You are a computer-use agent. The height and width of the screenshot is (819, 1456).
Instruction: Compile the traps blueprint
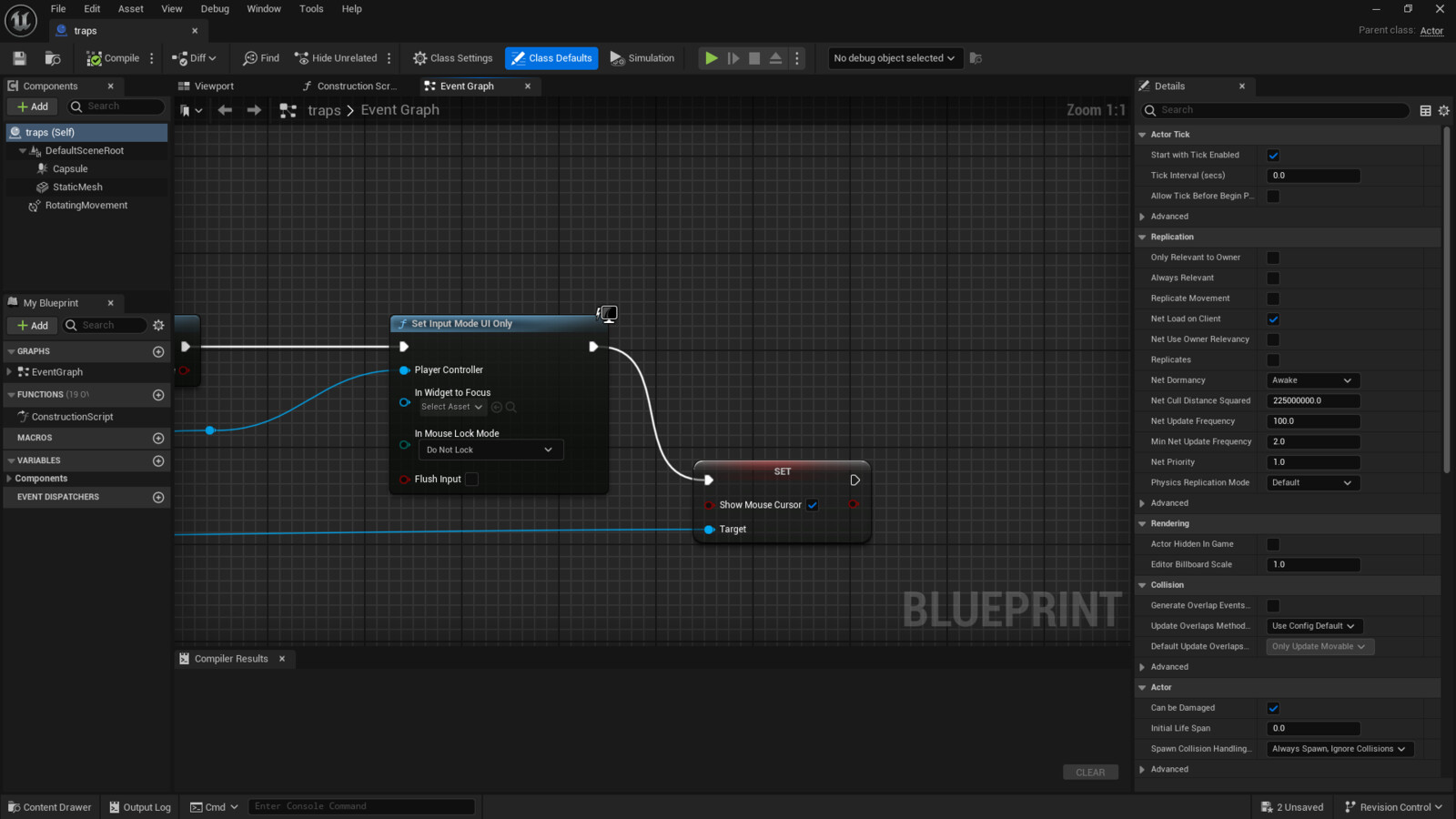point(113,58)
